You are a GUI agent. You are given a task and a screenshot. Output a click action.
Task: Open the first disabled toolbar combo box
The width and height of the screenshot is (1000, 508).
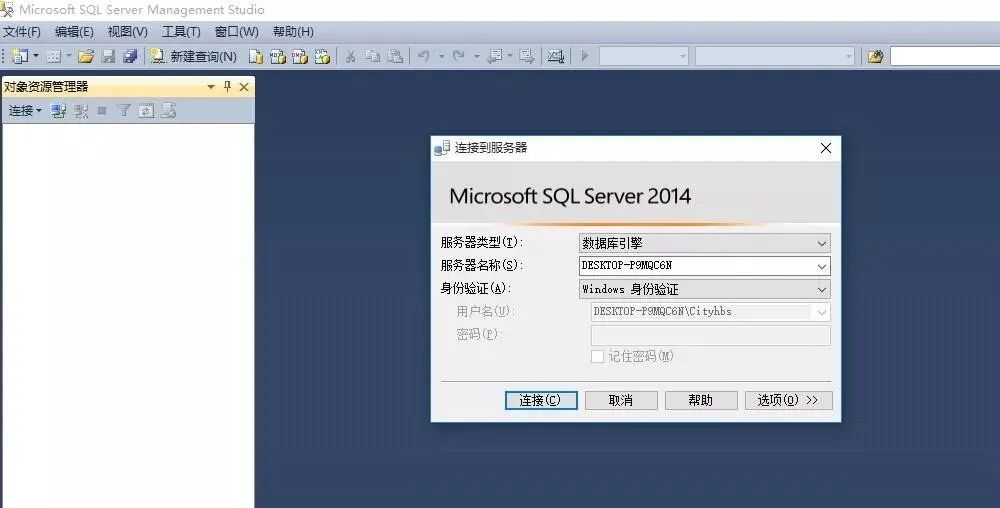click(x=643, y=56)
